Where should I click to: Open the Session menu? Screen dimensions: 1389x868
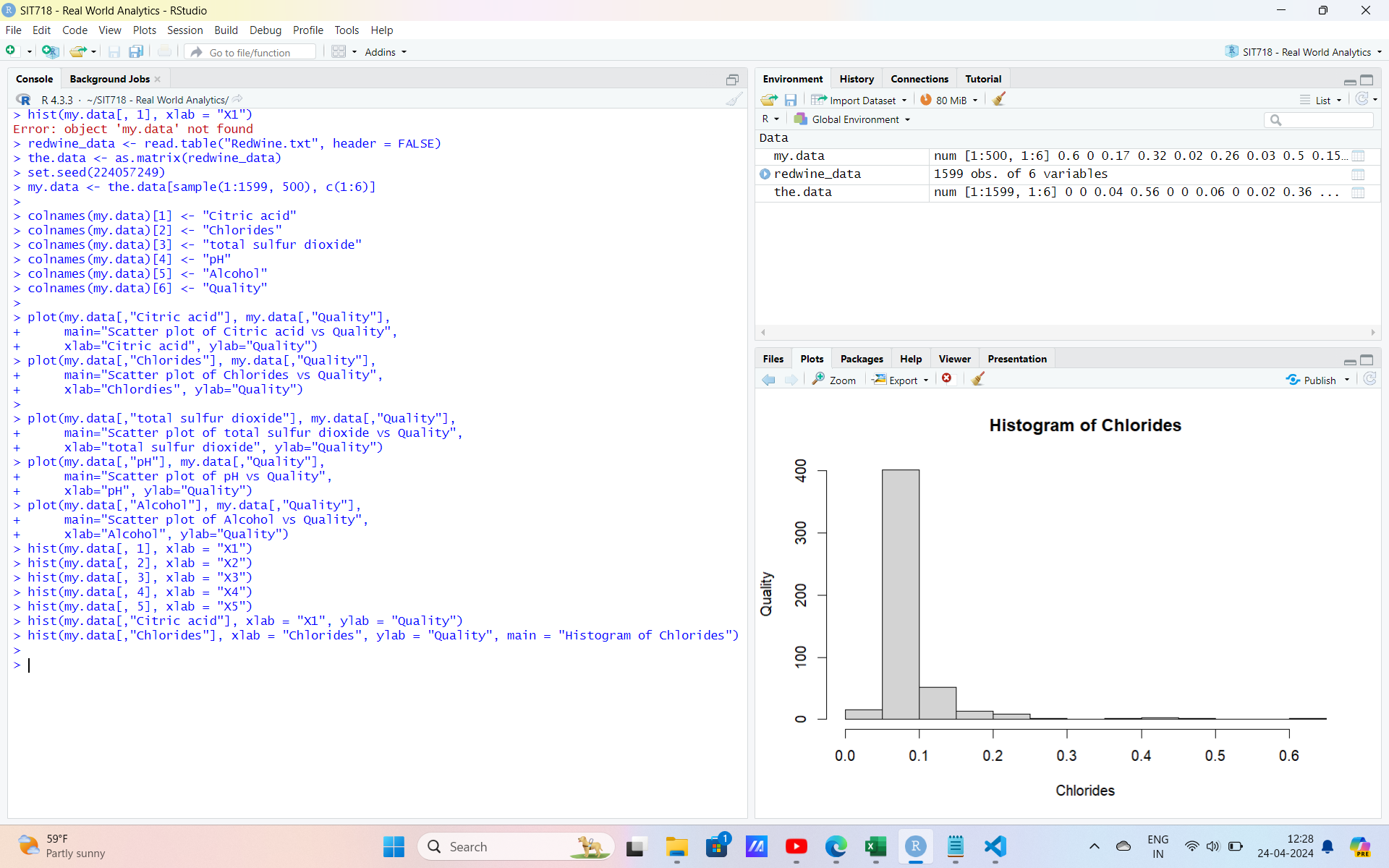tap(184, 30)
